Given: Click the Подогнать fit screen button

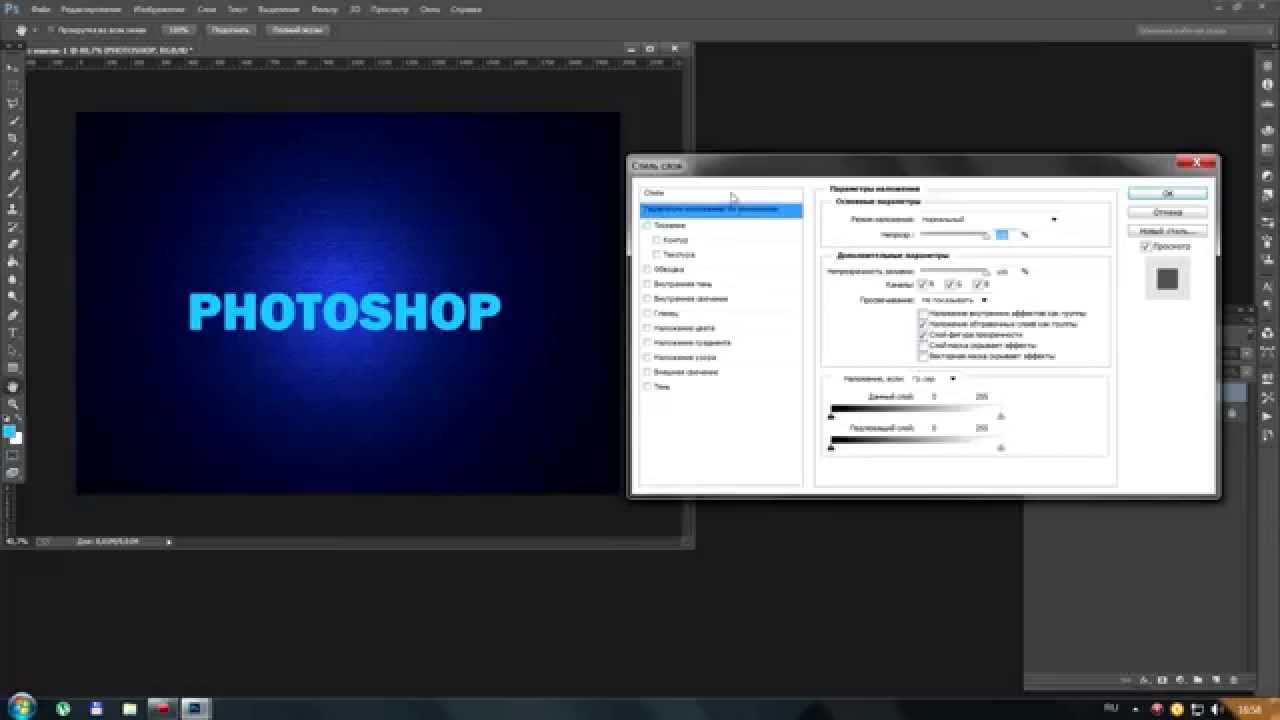Looking at the screenshot, I should (x=230, y=30).
